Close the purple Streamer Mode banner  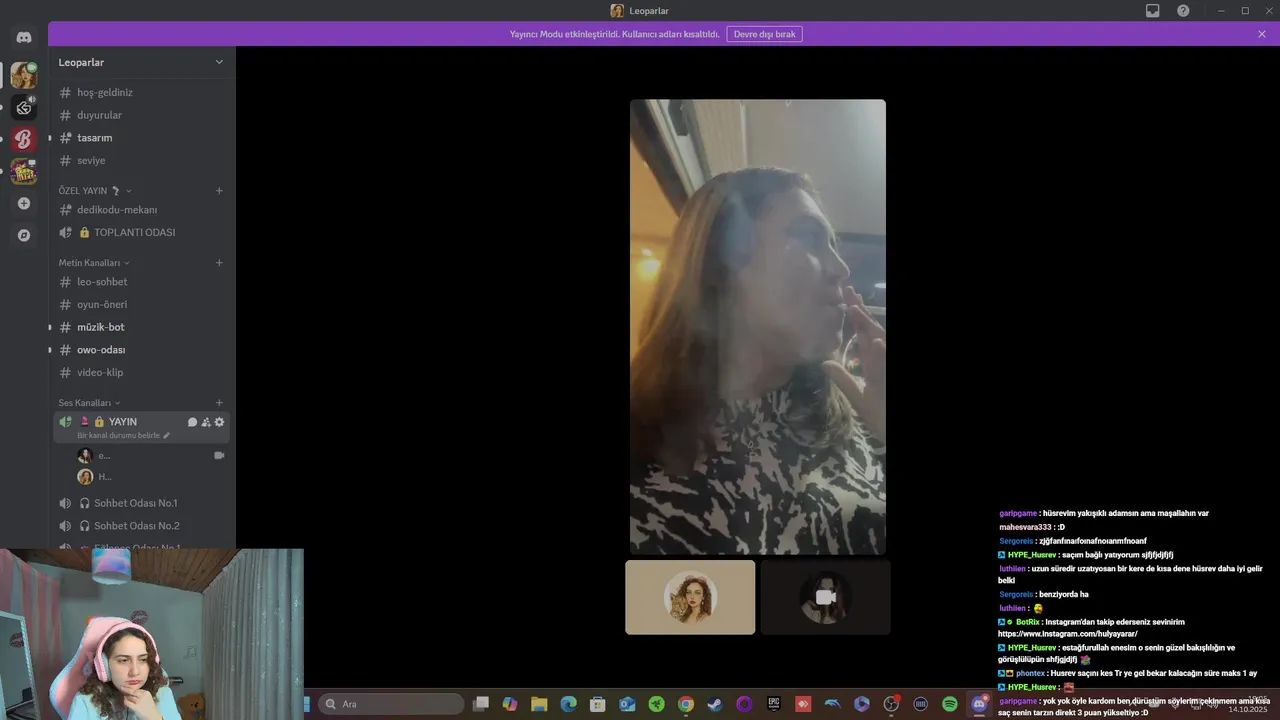coord(1262,34)
